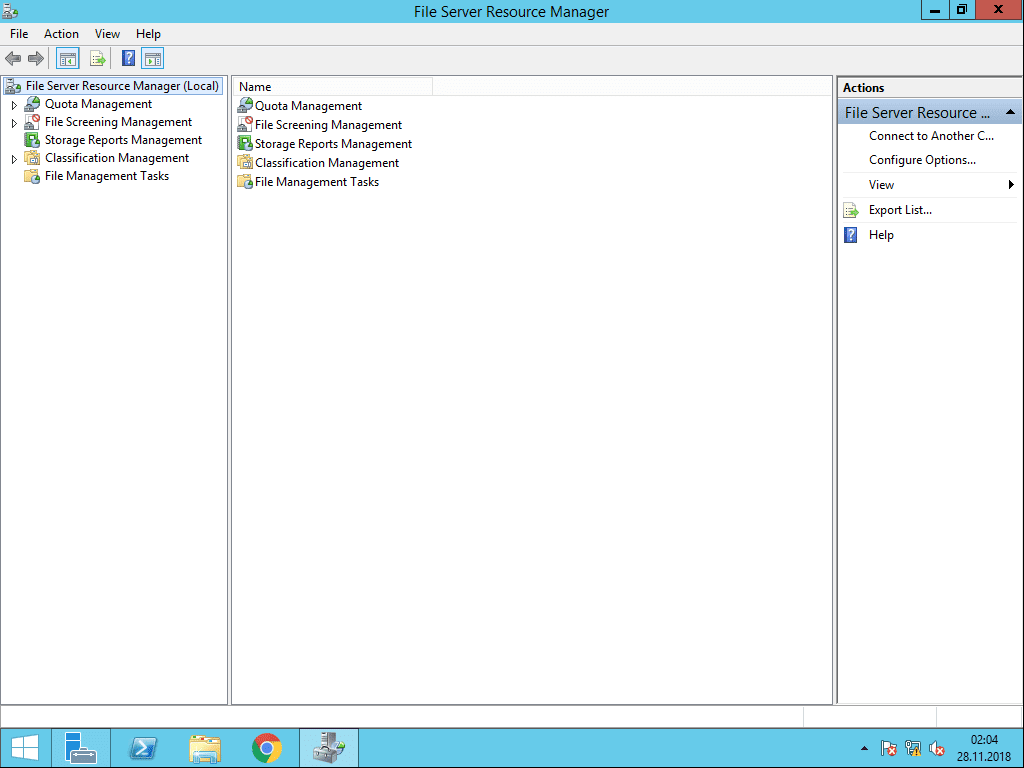Select Storage Reports Management in the middle pane
This screenshot has width=1024, height=768.
point(332,143)
